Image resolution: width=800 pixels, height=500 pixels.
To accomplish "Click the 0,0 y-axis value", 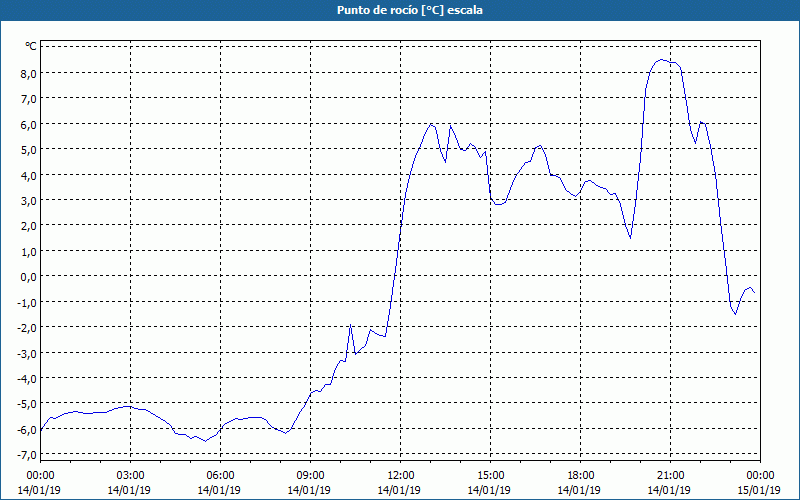I will click(x=29, y=277).
